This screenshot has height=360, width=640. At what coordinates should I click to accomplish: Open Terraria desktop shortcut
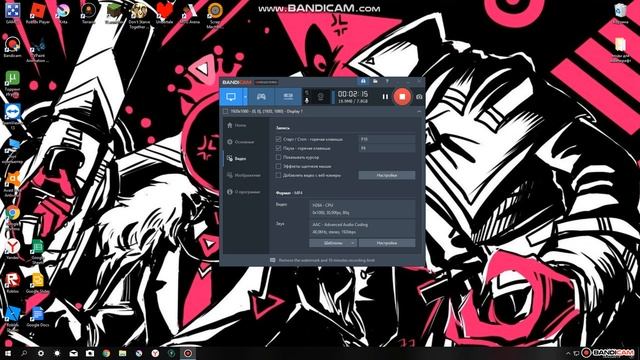[88, 13]
